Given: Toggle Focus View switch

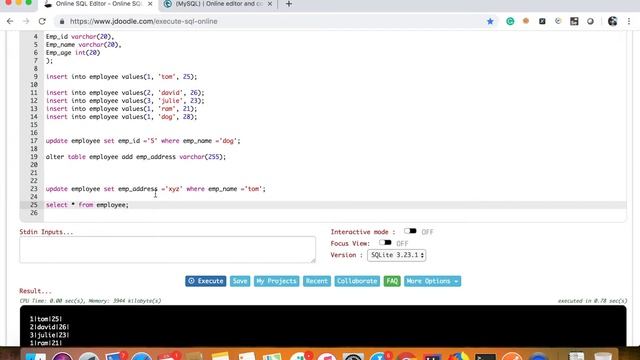Looking at the screenshot, I should (x=385, y=242).
